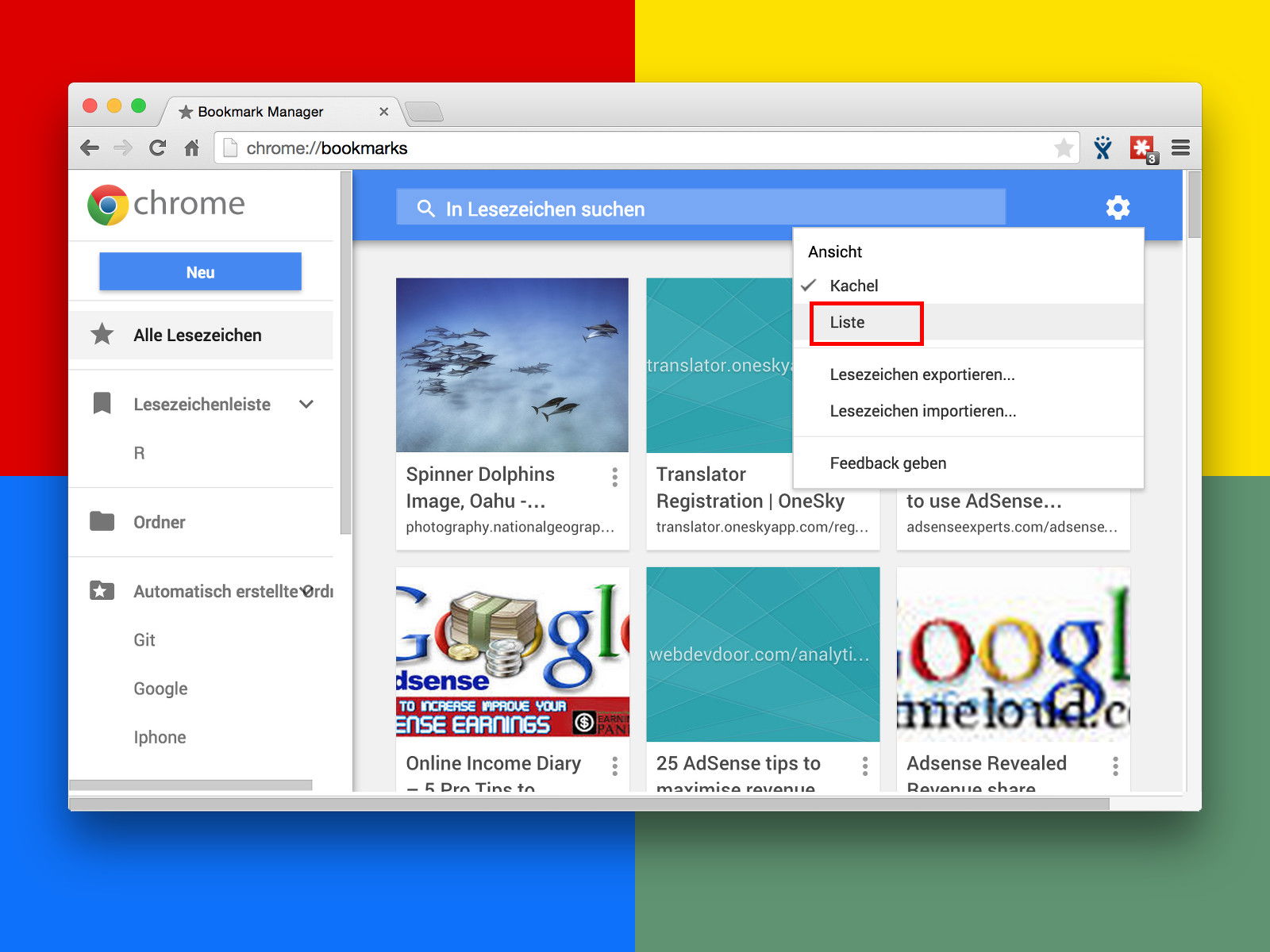Click the Lesezeichenleiste bookmark icon
Image resolution: width=1270 pixels, height=952 pixels.
click(102, 403)
